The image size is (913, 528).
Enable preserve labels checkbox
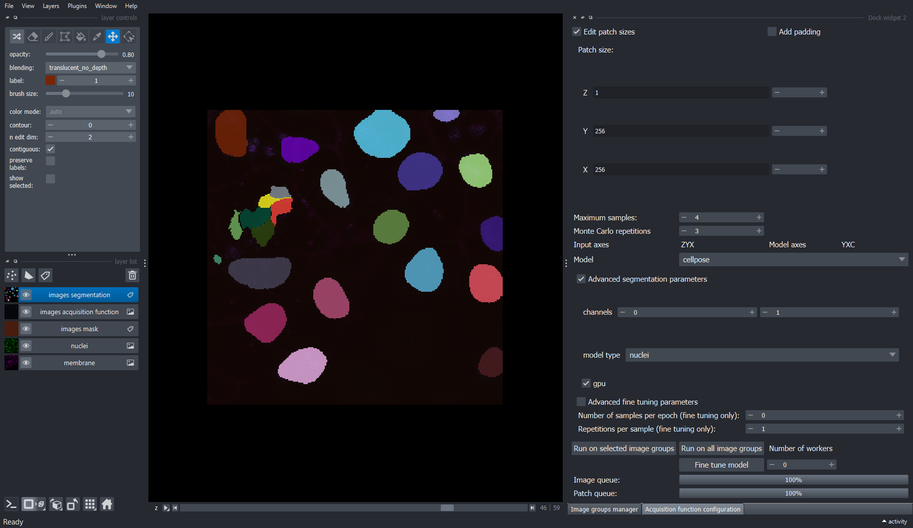pyautogui.click(x=51, y=161)
